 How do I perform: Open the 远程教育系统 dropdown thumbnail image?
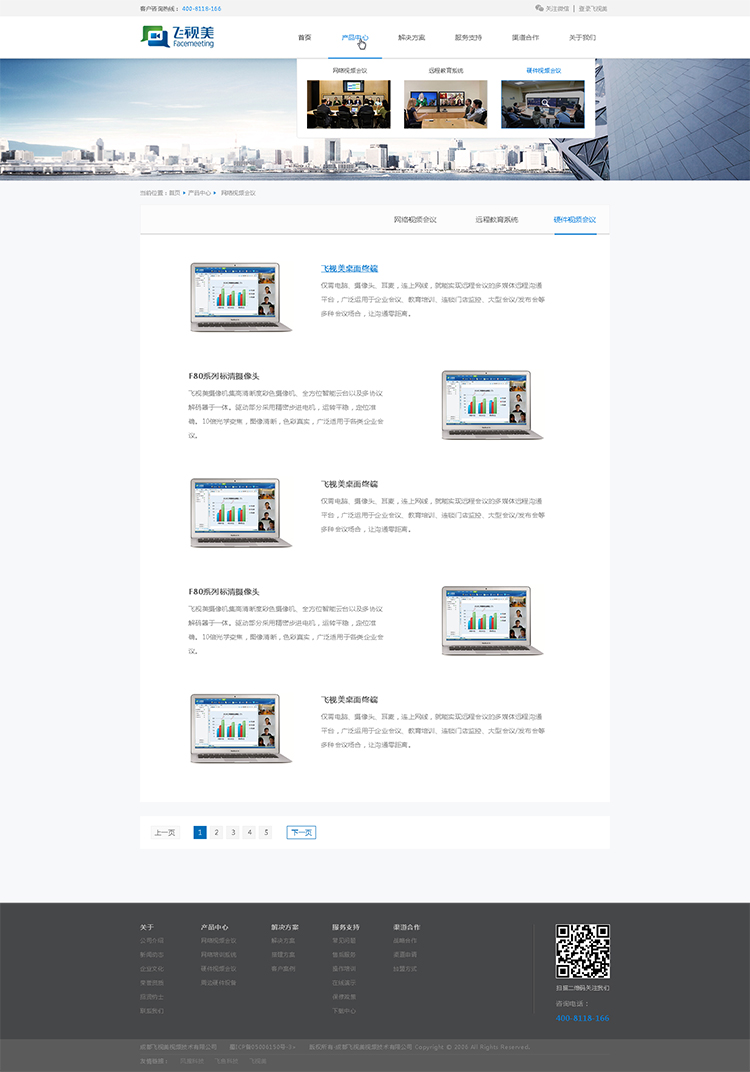point(446,104)
